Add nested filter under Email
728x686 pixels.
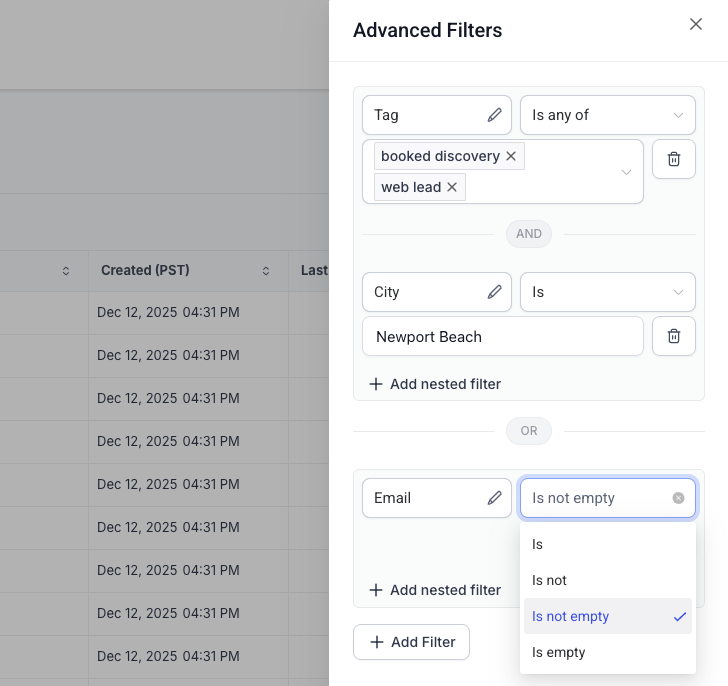tap(435, 590)
